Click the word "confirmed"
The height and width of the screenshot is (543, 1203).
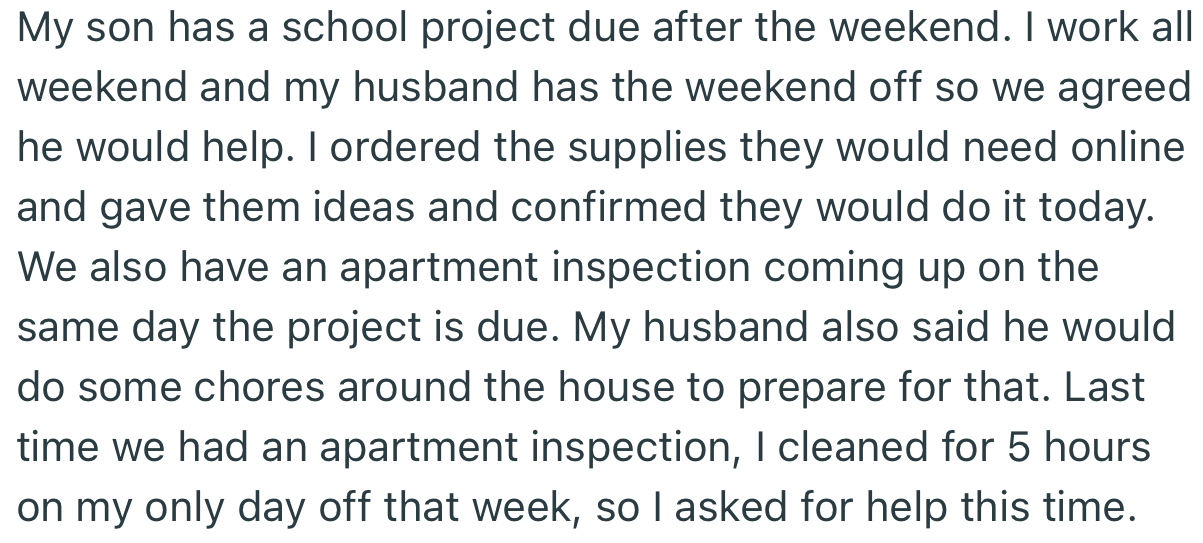589,208
